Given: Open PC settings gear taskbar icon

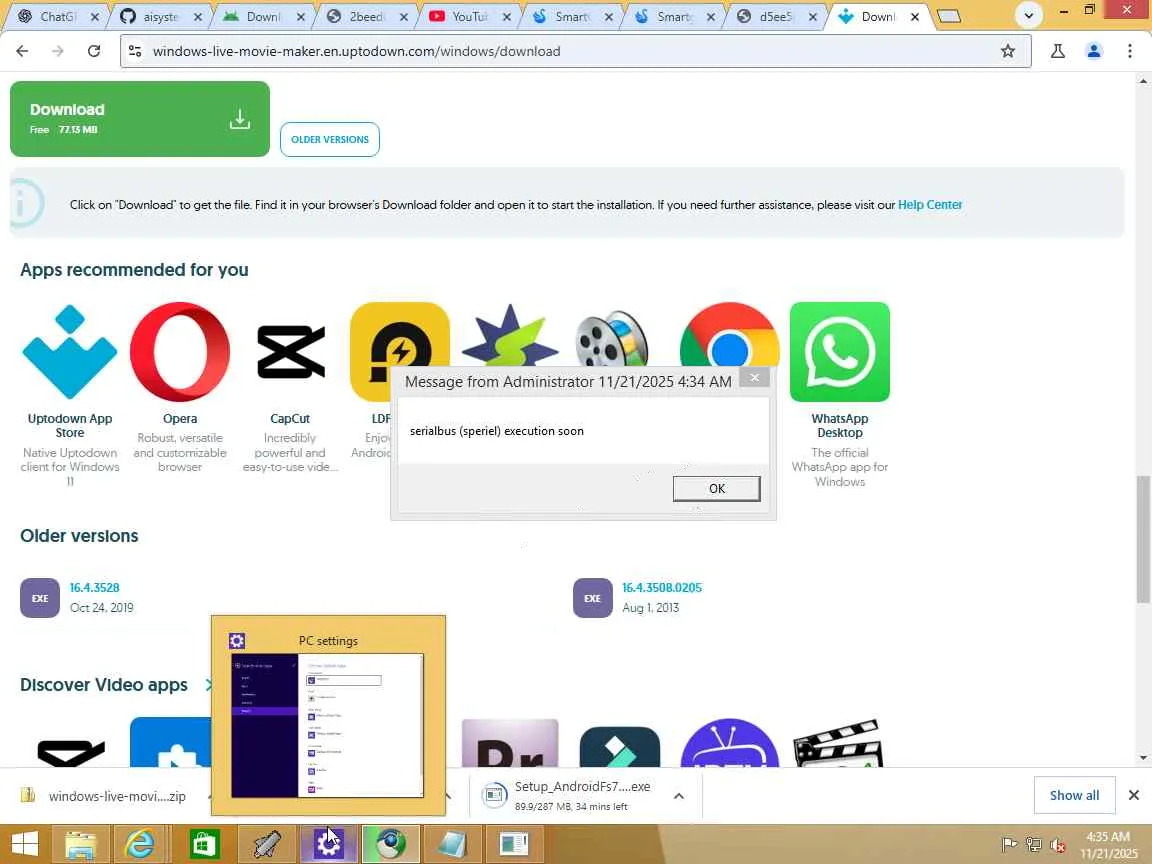Looking at the screenshot, I should 328,844.
